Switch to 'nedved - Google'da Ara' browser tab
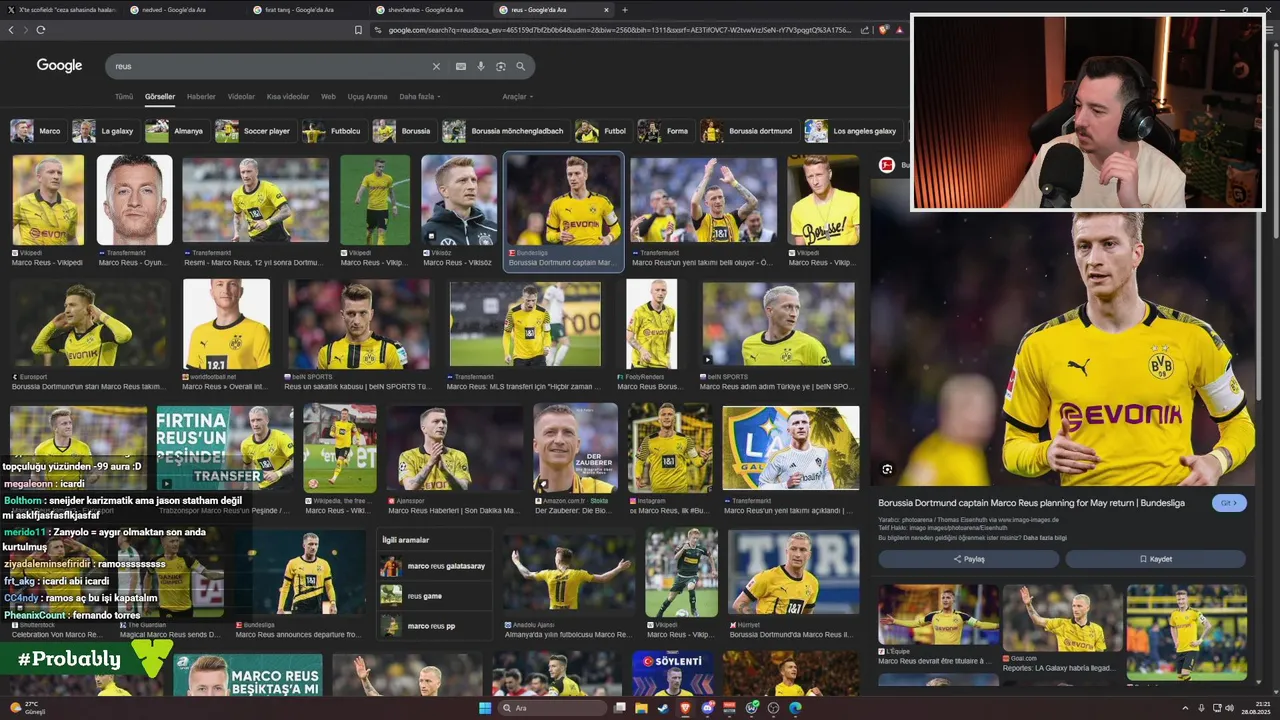This screenshot has width=1280, height=720. (x=186, y=10)
